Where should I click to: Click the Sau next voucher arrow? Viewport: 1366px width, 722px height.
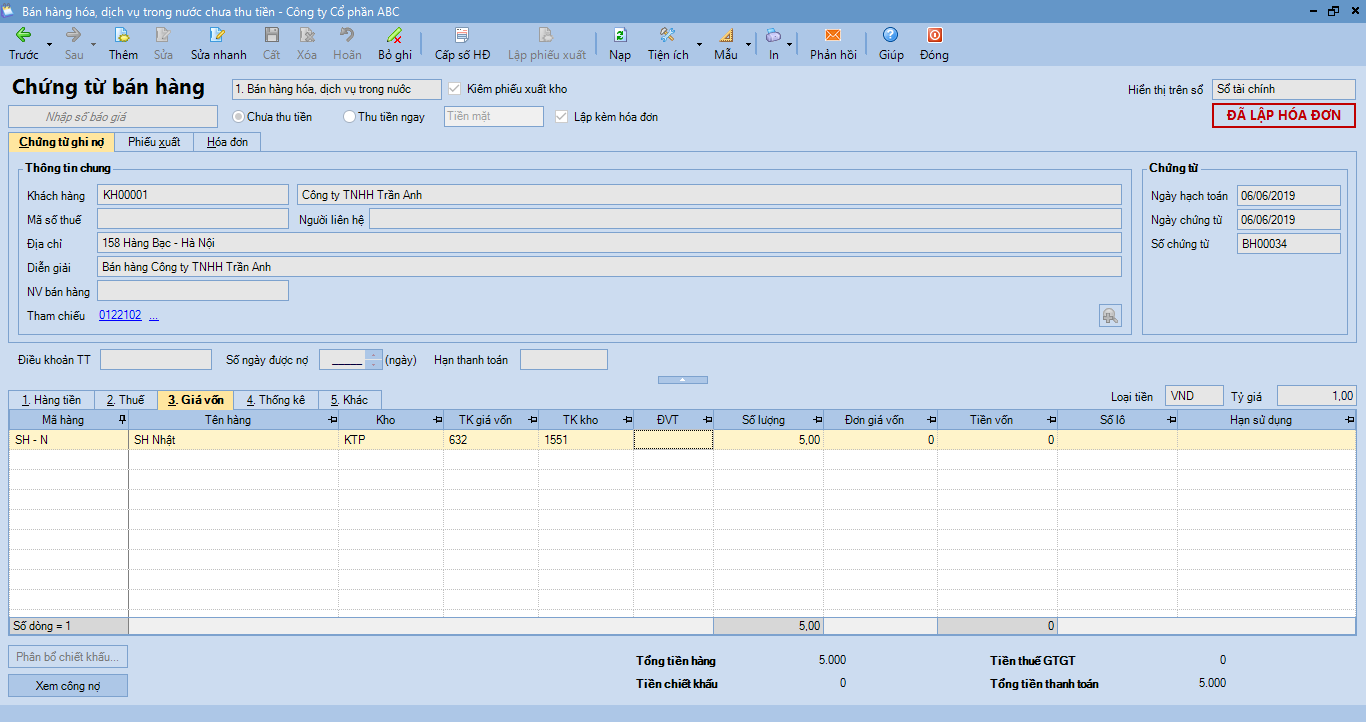coord(74,44)
